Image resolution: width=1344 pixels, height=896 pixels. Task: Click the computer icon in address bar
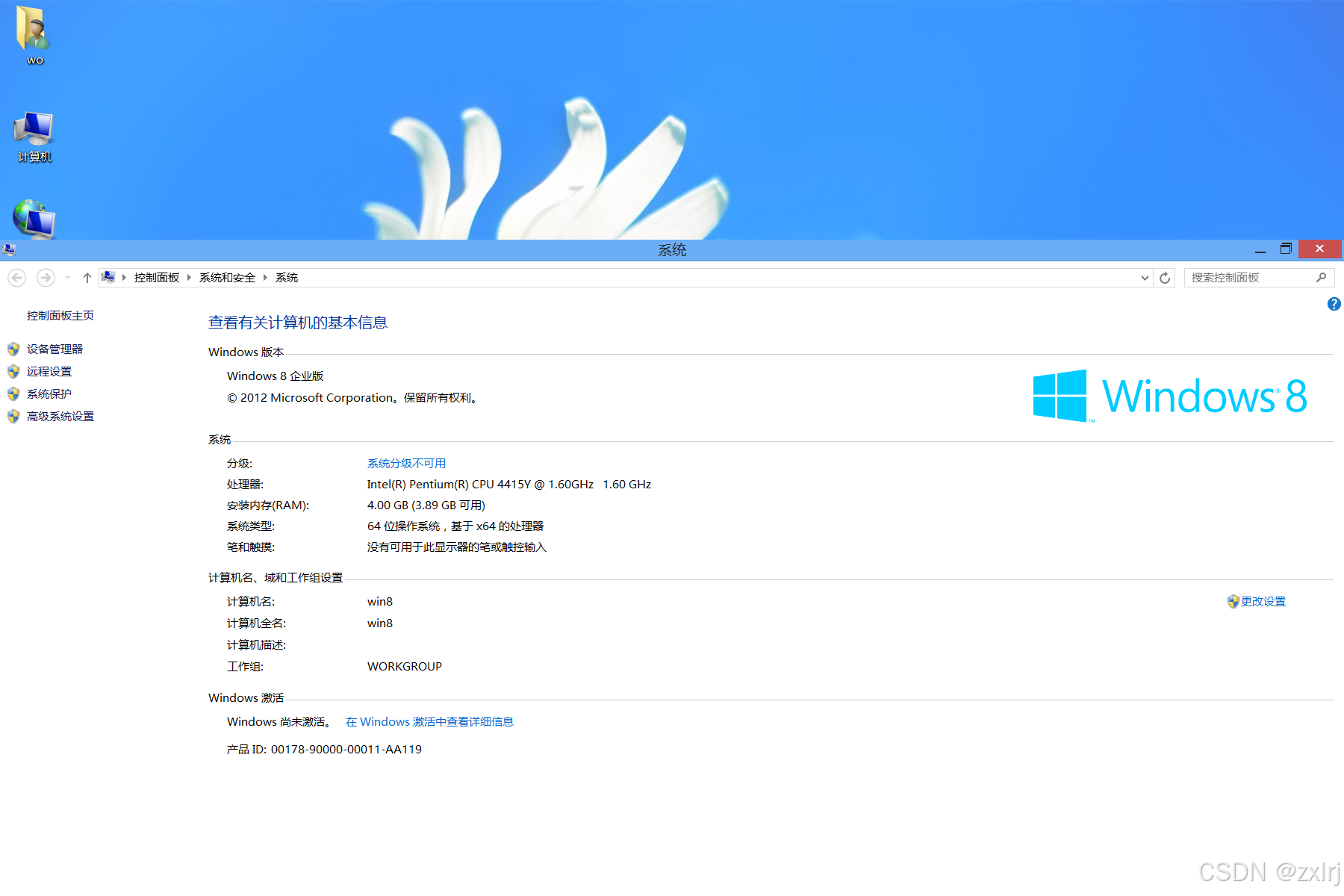tap(108, 277)
